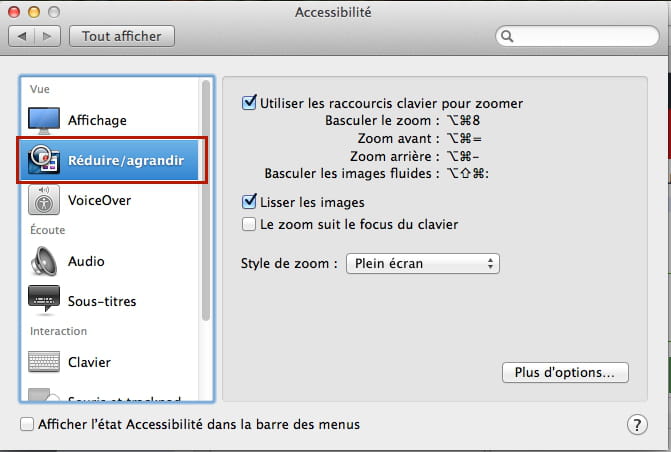Go forward with the right arrow button
Screen dimensions: 671x452
click(47, 36)
